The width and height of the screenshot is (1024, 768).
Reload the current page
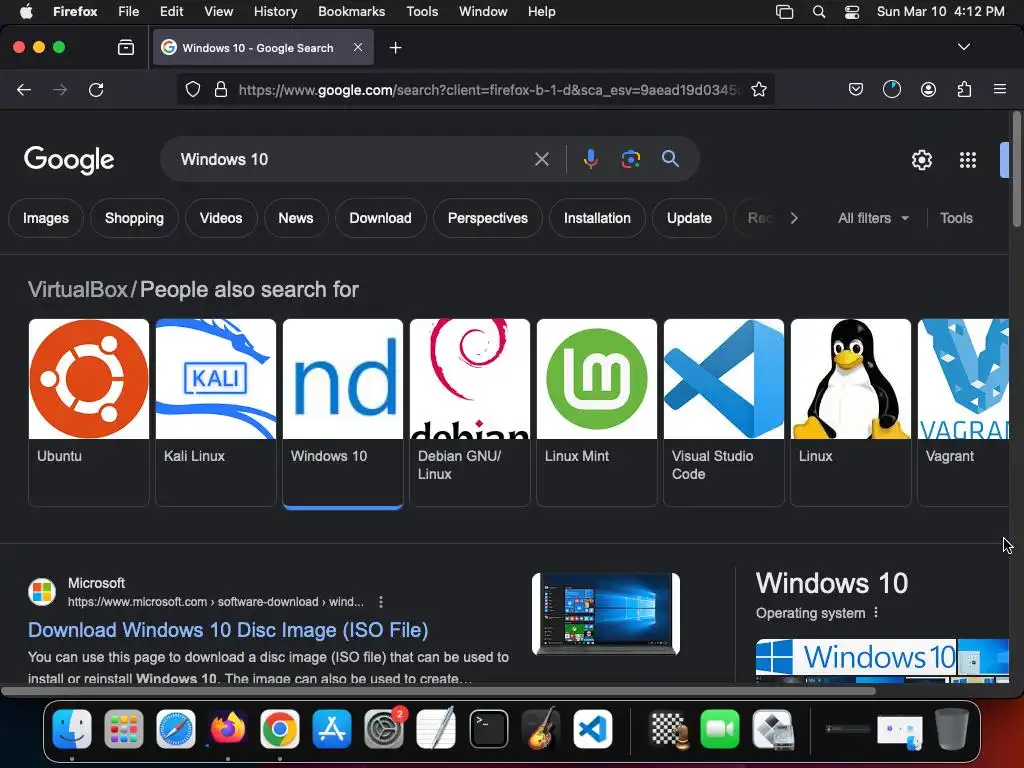[x=96, y=89]
